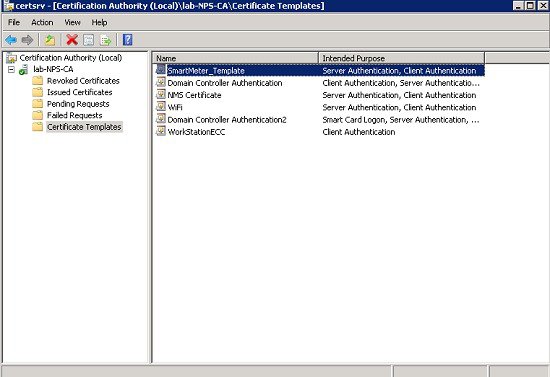
Task: Click the Back arrow toolbar icon
Action: (x=11, y=40)
